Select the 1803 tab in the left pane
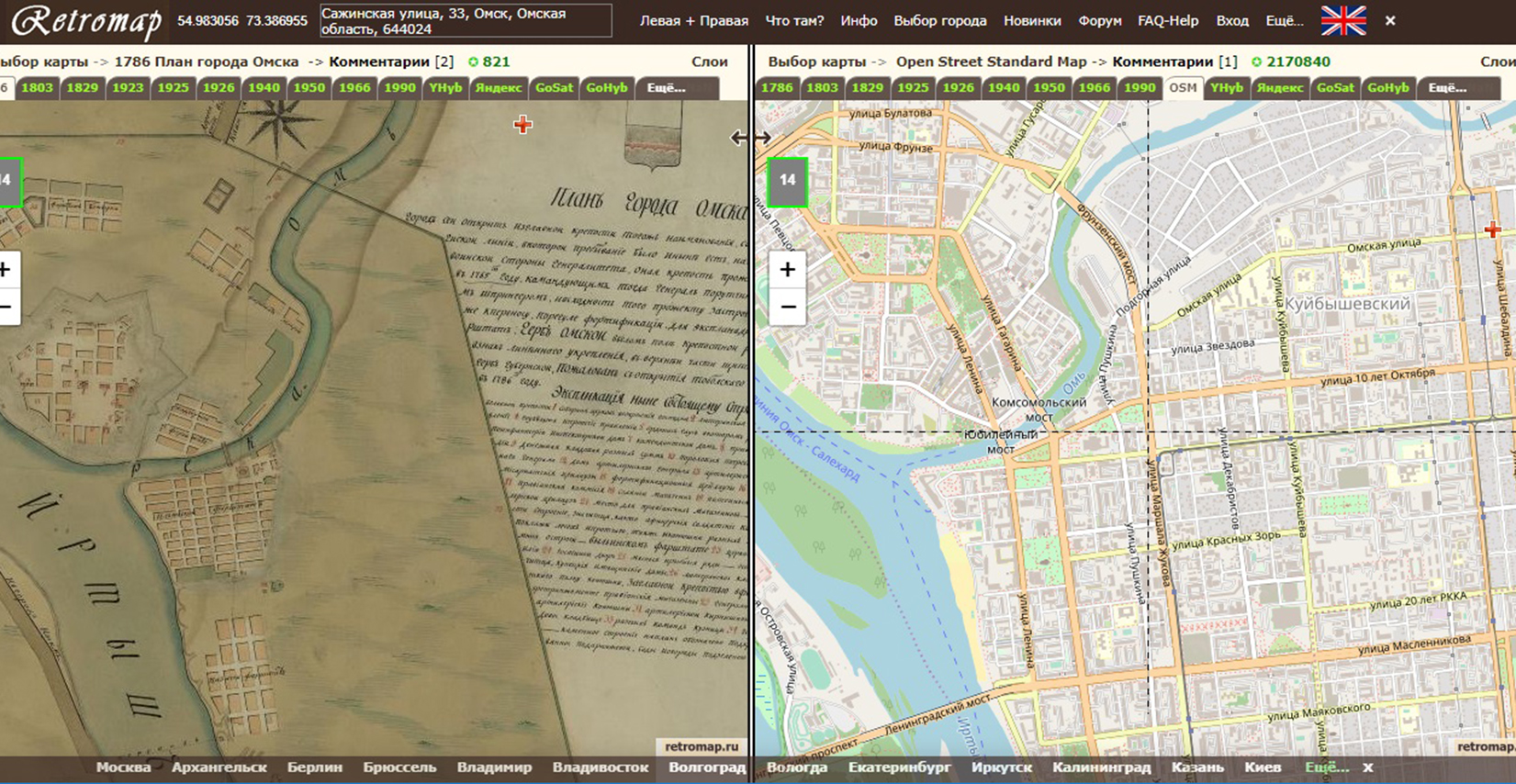 click(37, 88)
